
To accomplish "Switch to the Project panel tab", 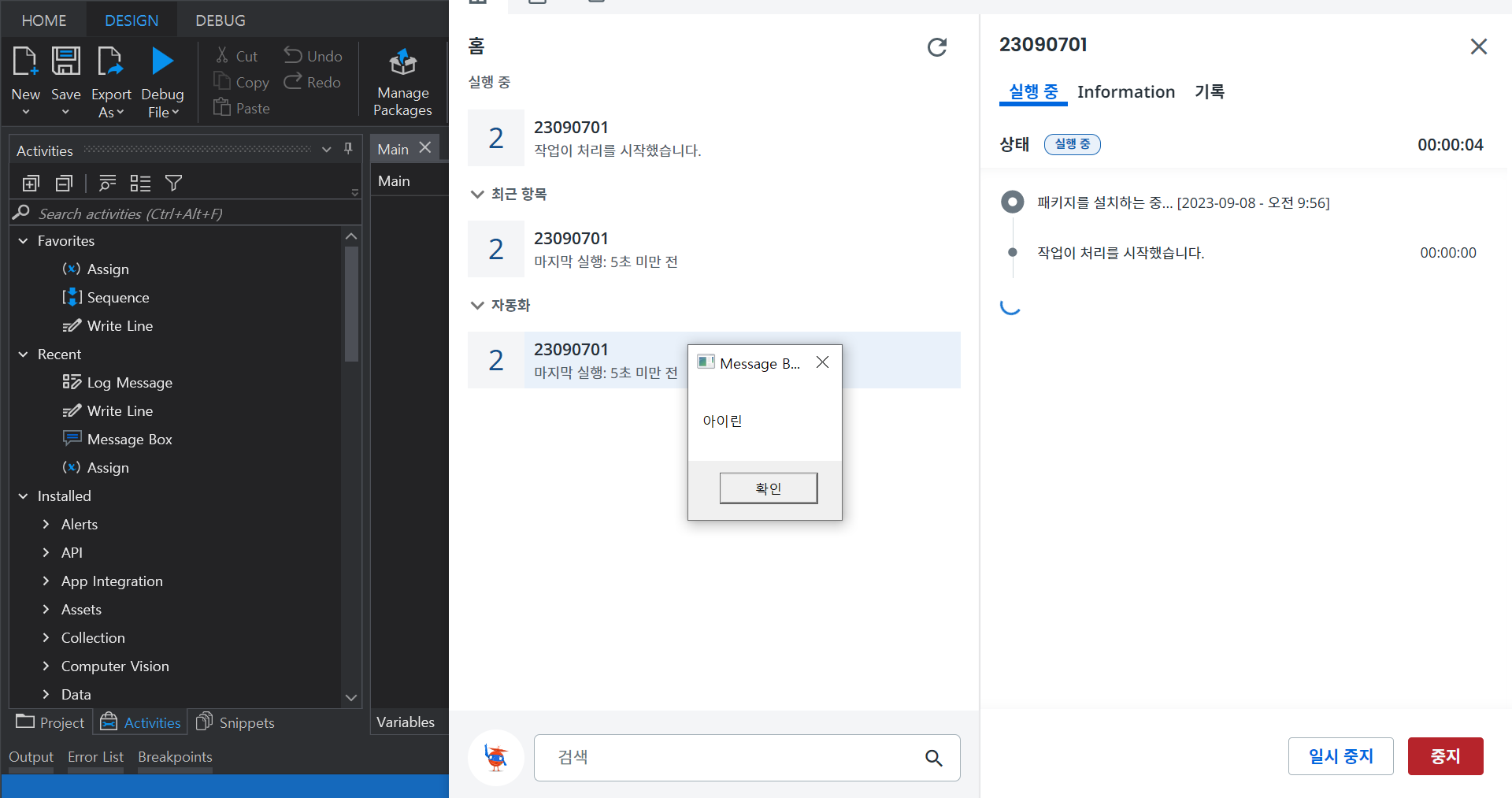I will [x=50, y=722].
